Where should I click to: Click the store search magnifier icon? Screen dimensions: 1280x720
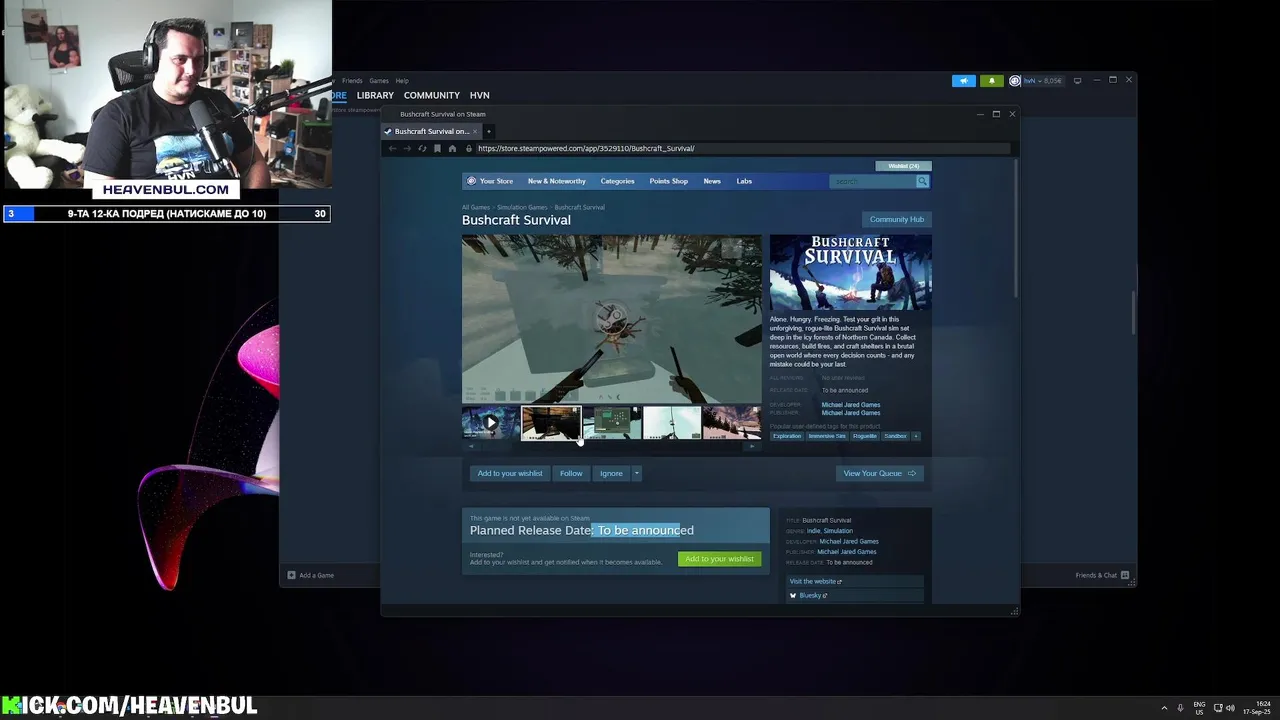coord(922,181)
